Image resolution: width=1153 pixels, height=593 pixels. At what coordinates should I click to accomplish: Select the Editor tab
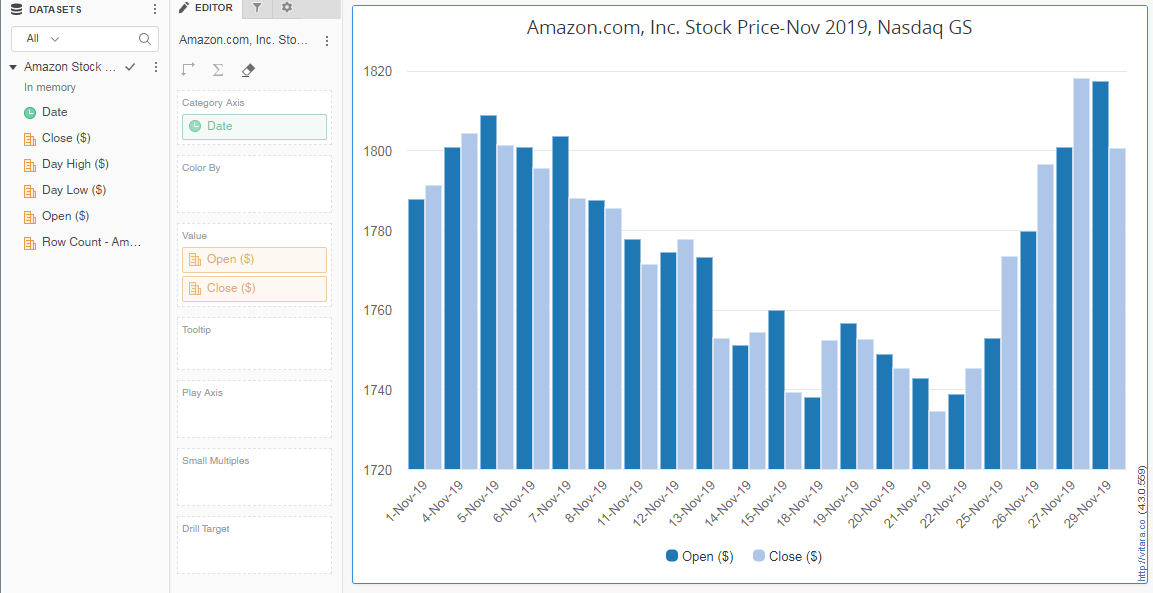206,8
